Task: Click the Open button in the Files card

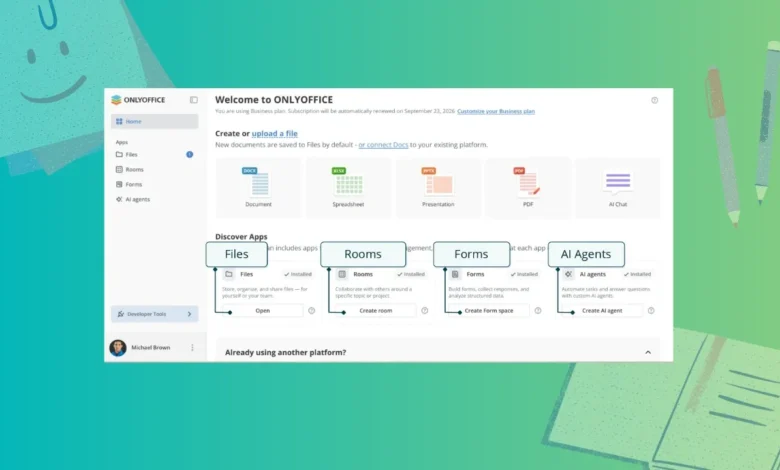Action: 263,311
